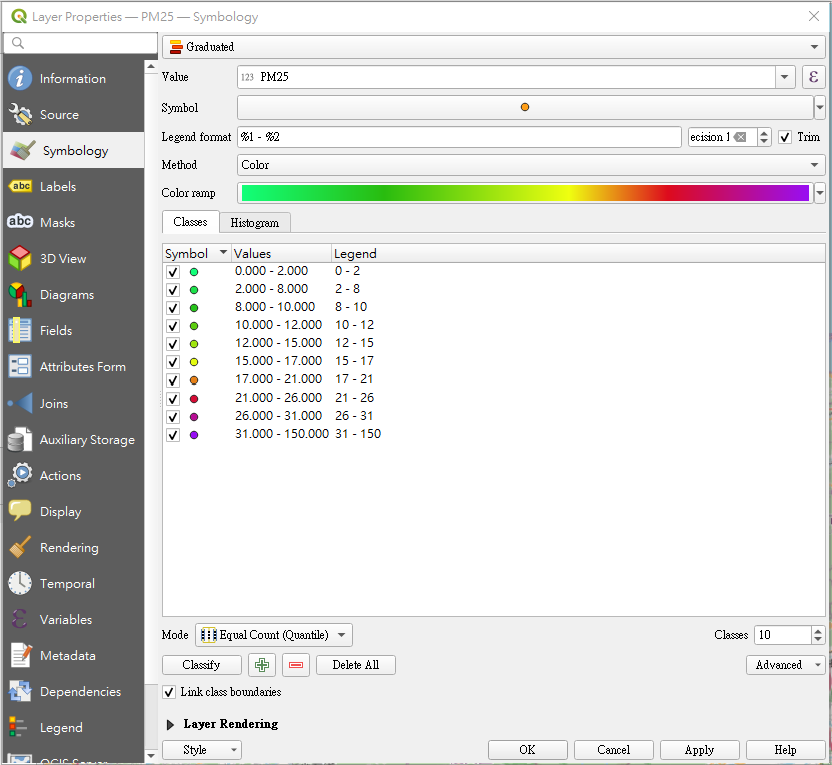The image size is (832, 765).
Task: Toggle the Trim checkbox
Action: click(785, 137)
